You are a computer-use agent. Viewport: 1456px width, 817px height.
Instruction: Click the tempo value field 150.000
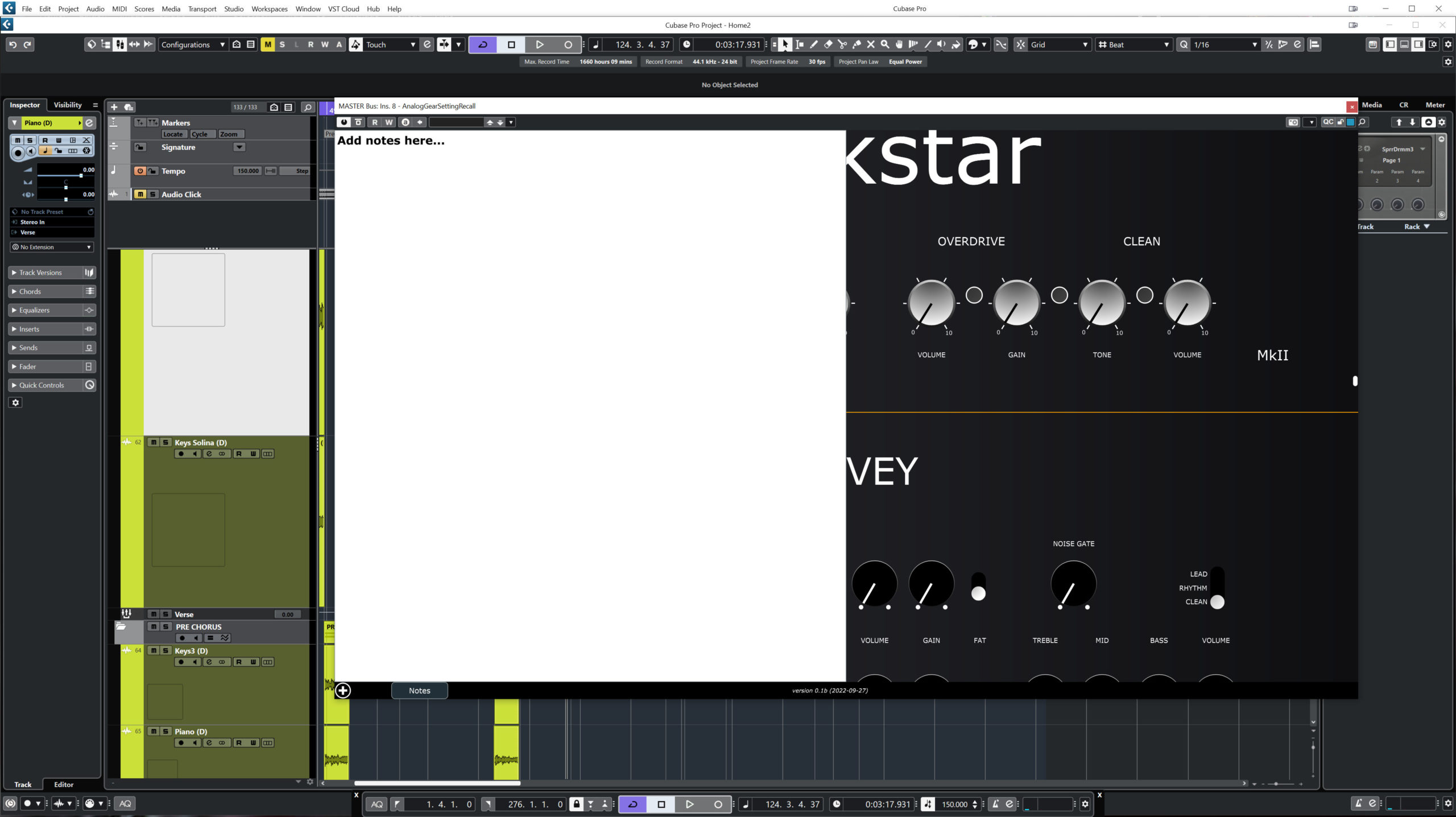pos(248,171)
